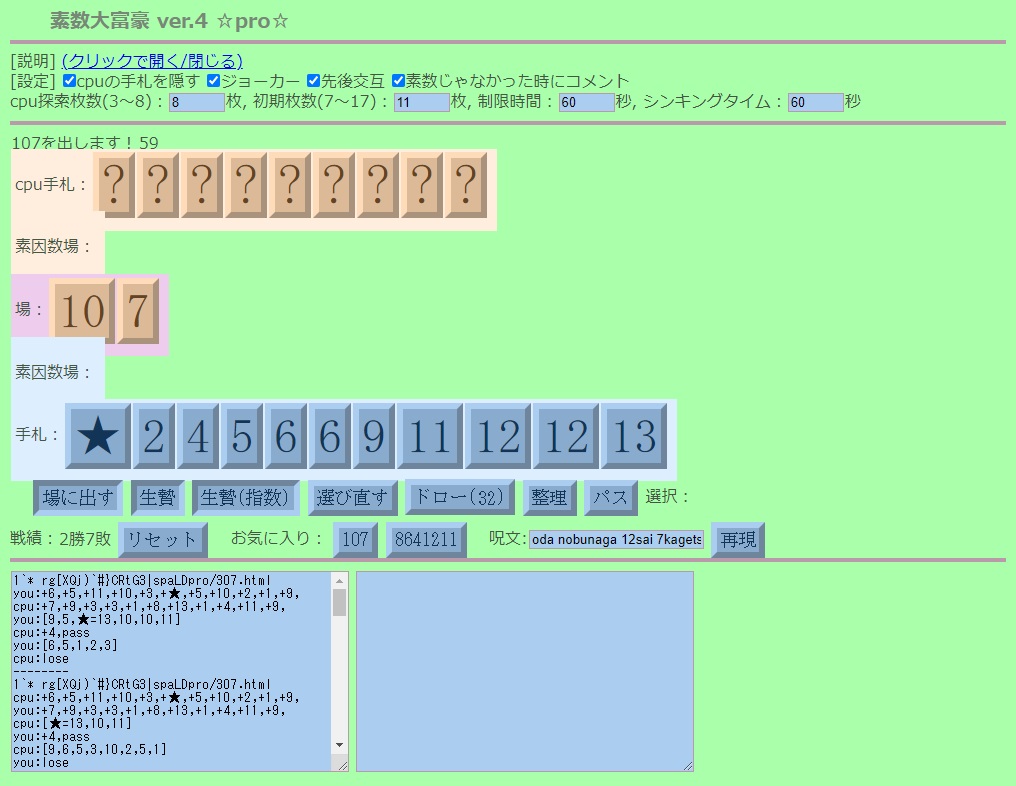Choose favorite number 8641211

pos(426,540)
